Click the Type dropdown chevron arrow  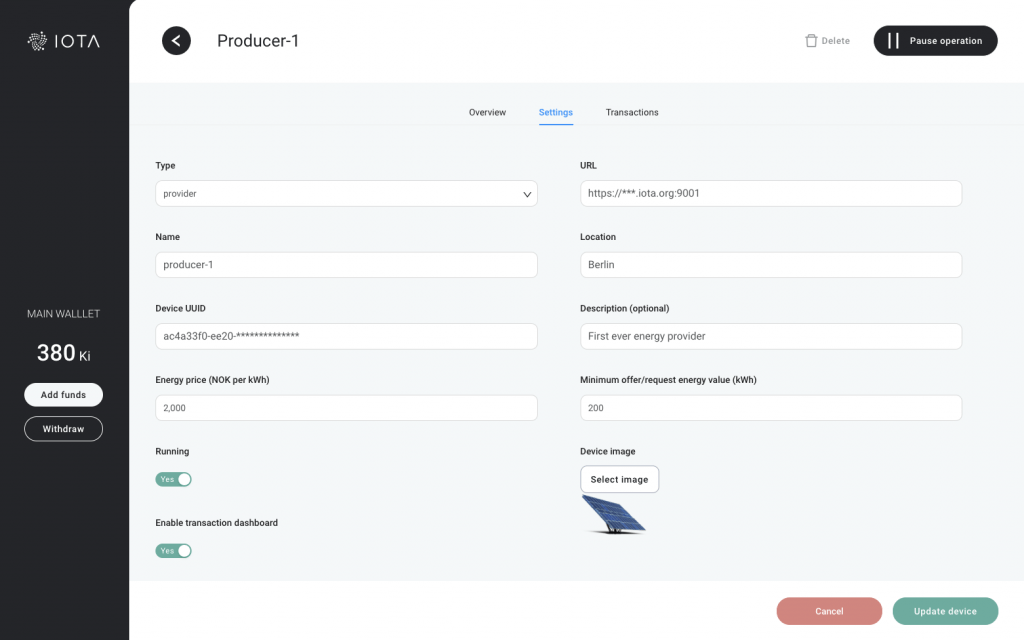pyautogui.click(x=527, y=194)
